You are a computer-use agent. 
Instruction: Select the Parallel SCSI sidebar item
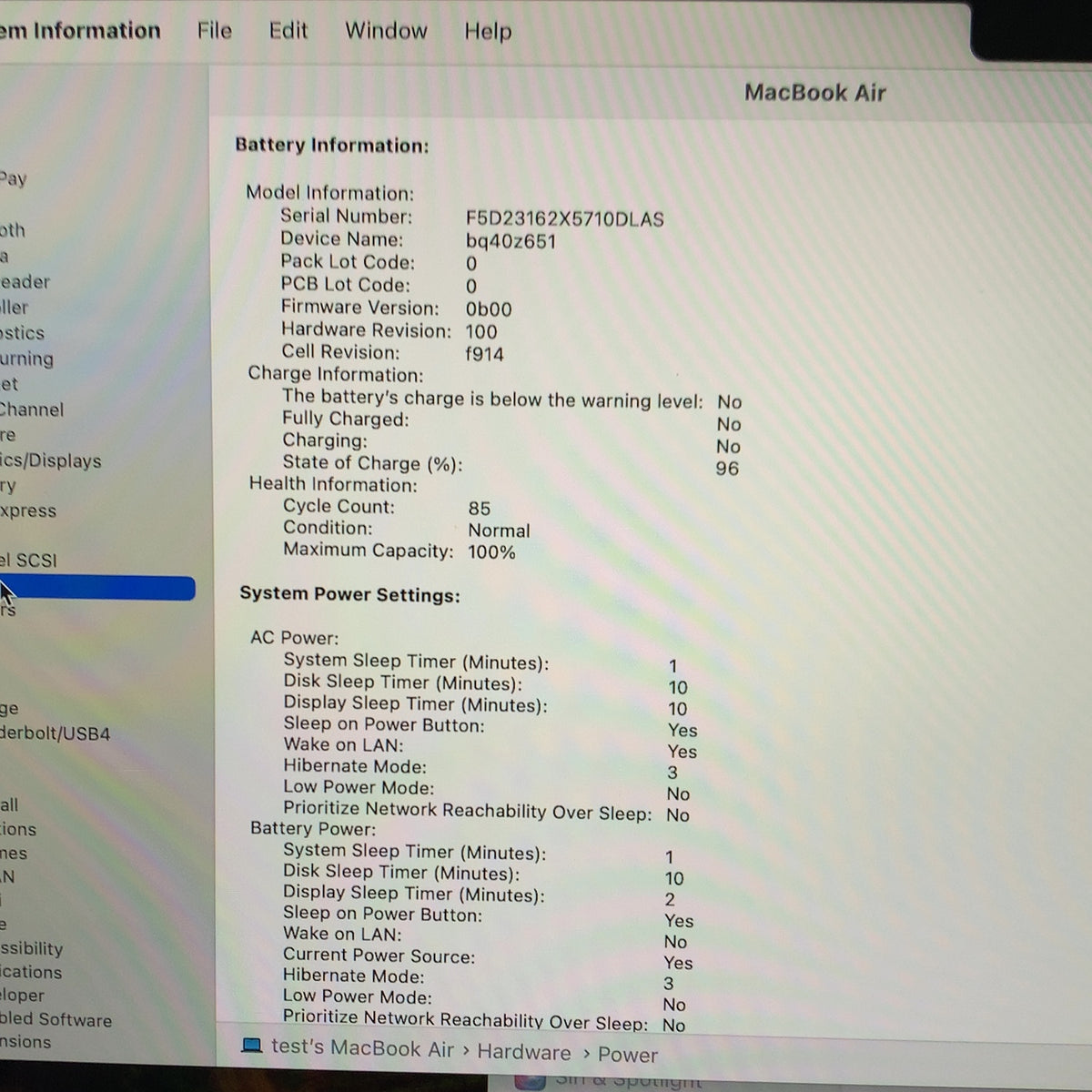pyautogui.click(x=28, y=560)
